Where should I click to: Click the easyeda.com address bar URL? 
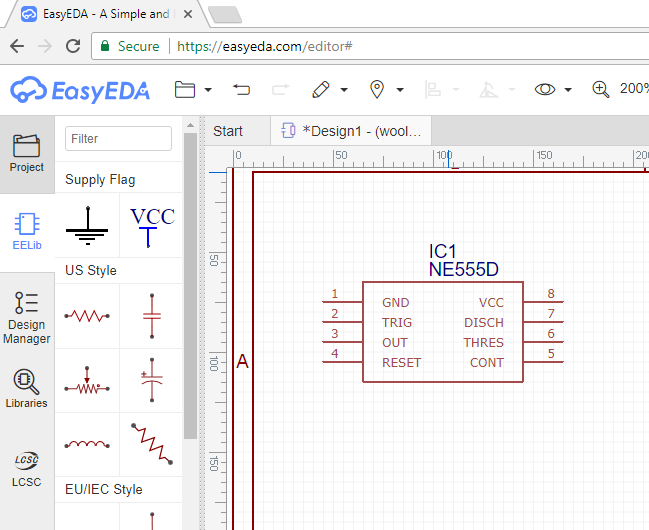click(x=264, y=46)
